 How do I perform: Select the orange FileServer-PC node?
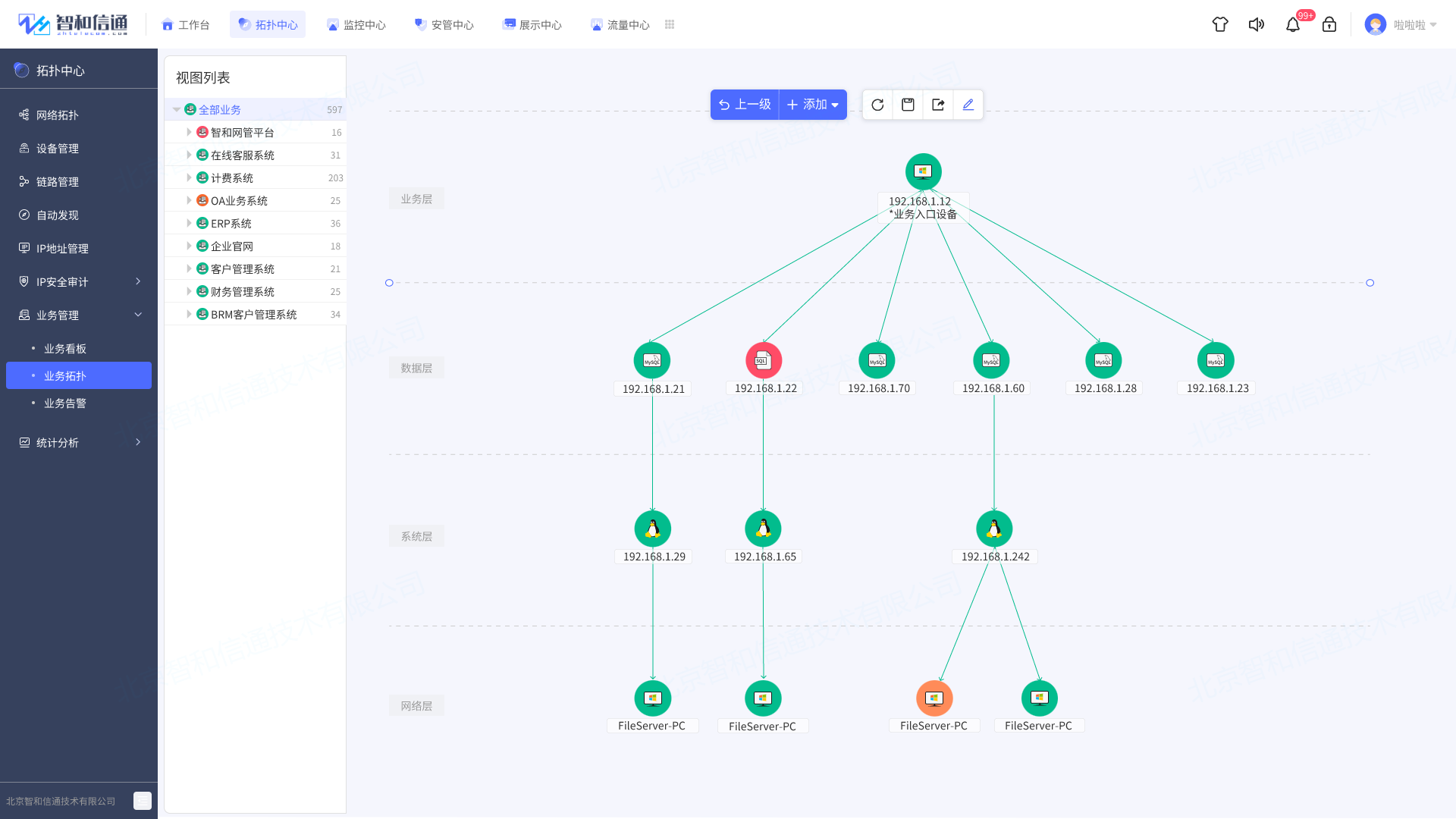pyautogui.click(x=934, y=698)
